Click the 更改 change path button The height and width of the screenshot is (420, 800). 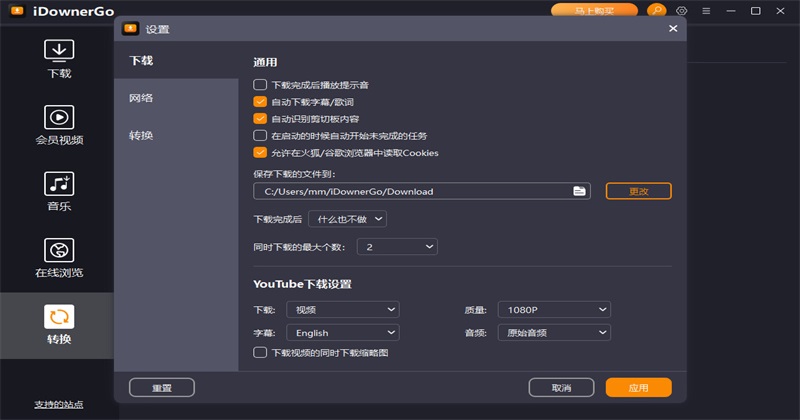click(x=638, y=191)
